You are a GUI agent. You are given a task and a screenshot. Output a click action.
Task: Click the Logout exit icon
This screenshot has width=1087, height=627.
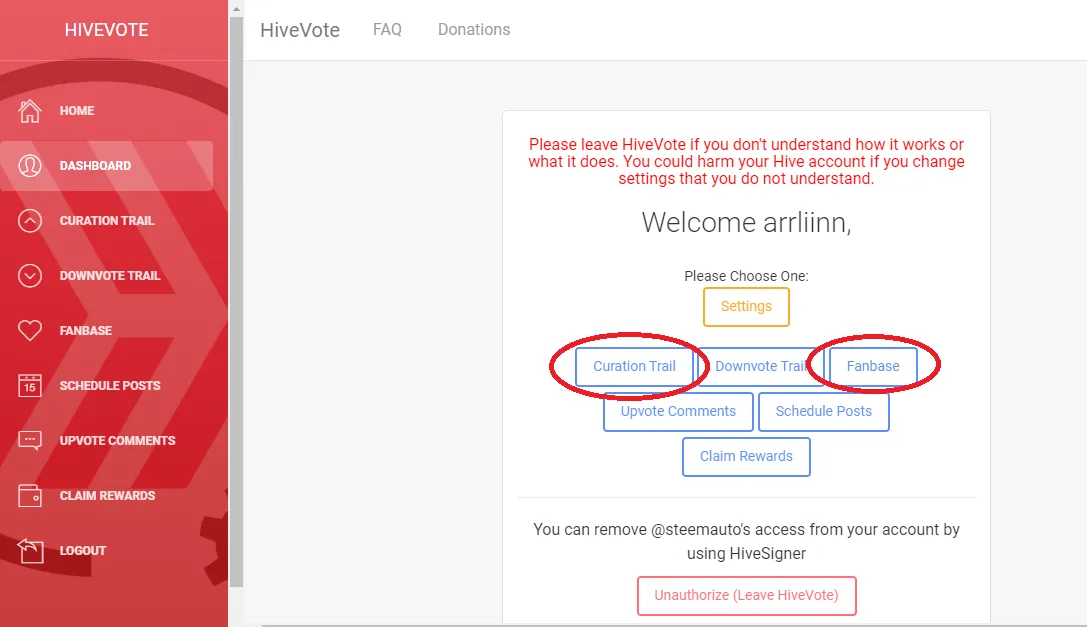tap(30, 551)
